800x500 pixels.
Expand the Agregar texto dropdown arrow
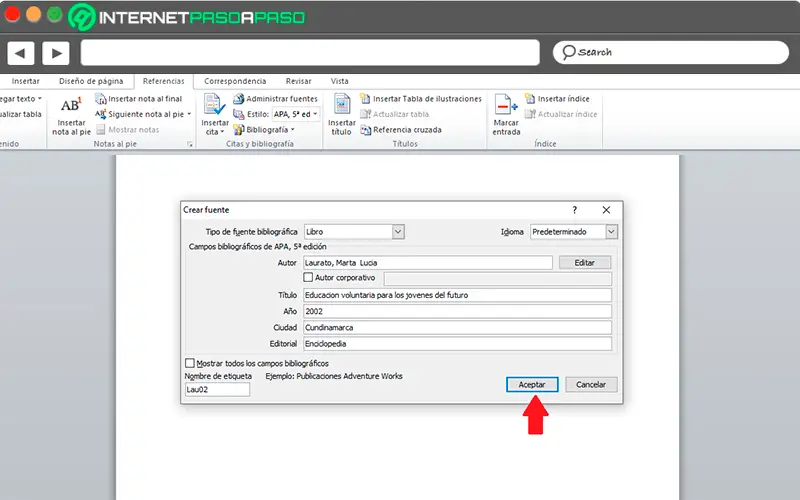coord(40,98)
